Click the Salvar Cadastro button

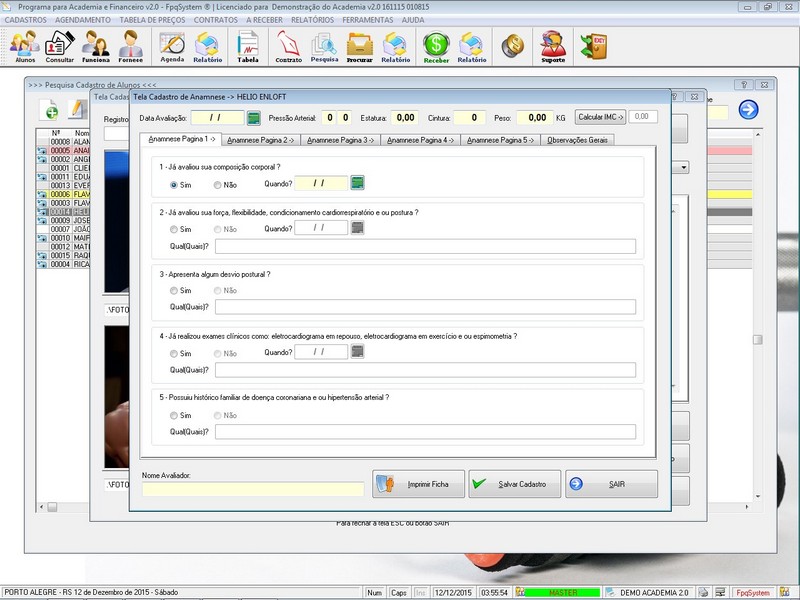(x=515, y=484)
